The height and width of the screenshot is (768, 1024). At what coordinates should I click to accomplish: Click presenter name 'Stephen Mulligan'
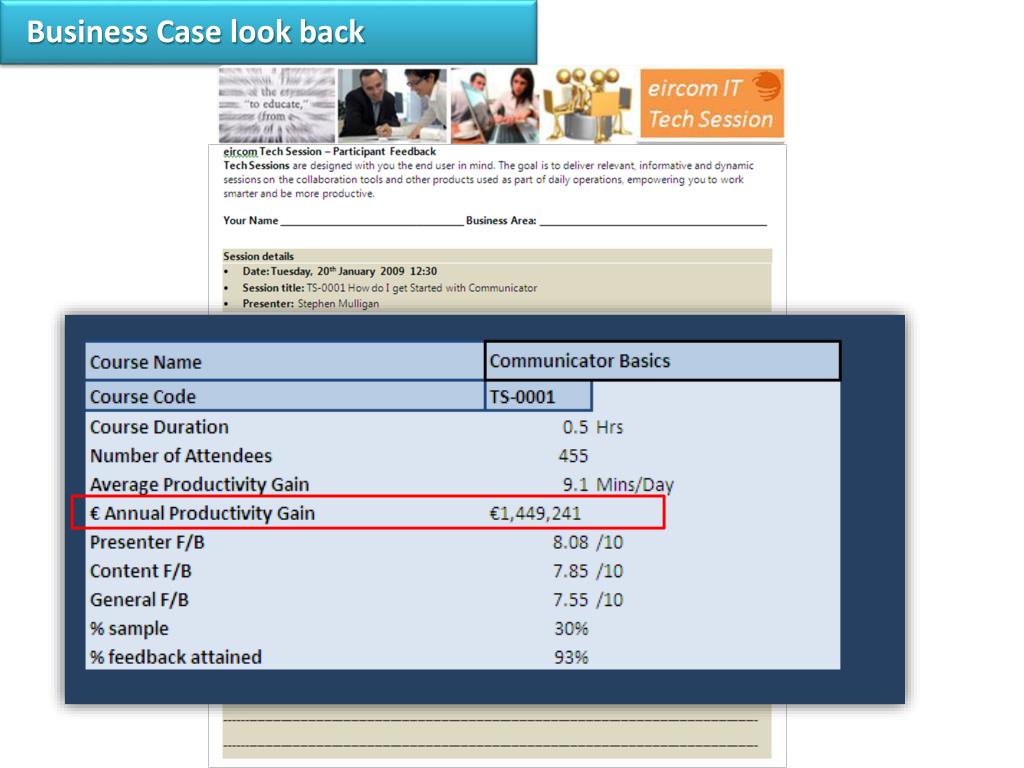click(x=338, y=304)
